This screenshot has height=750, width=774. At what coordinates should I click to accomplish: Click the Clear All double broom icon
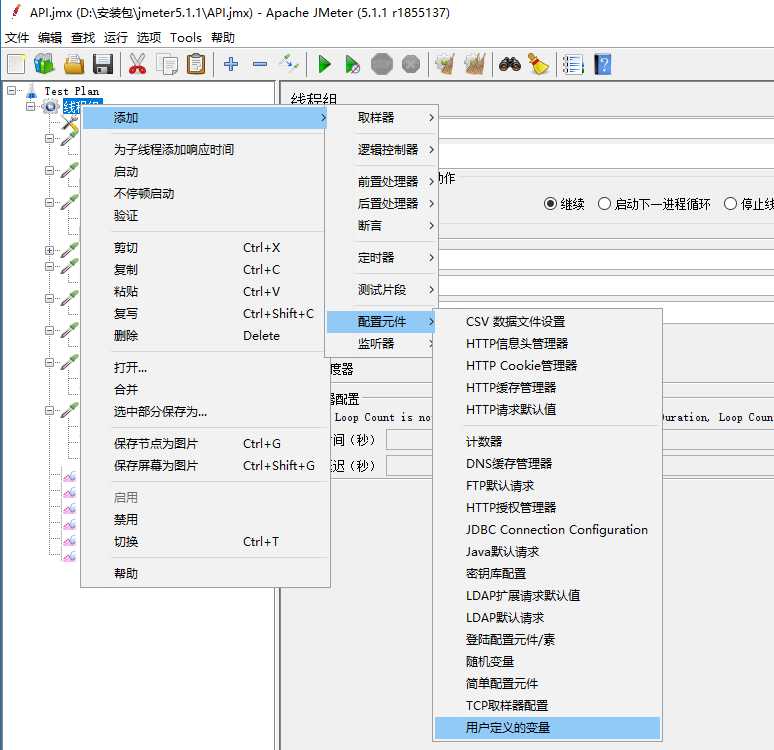click(x=475, y=65)
